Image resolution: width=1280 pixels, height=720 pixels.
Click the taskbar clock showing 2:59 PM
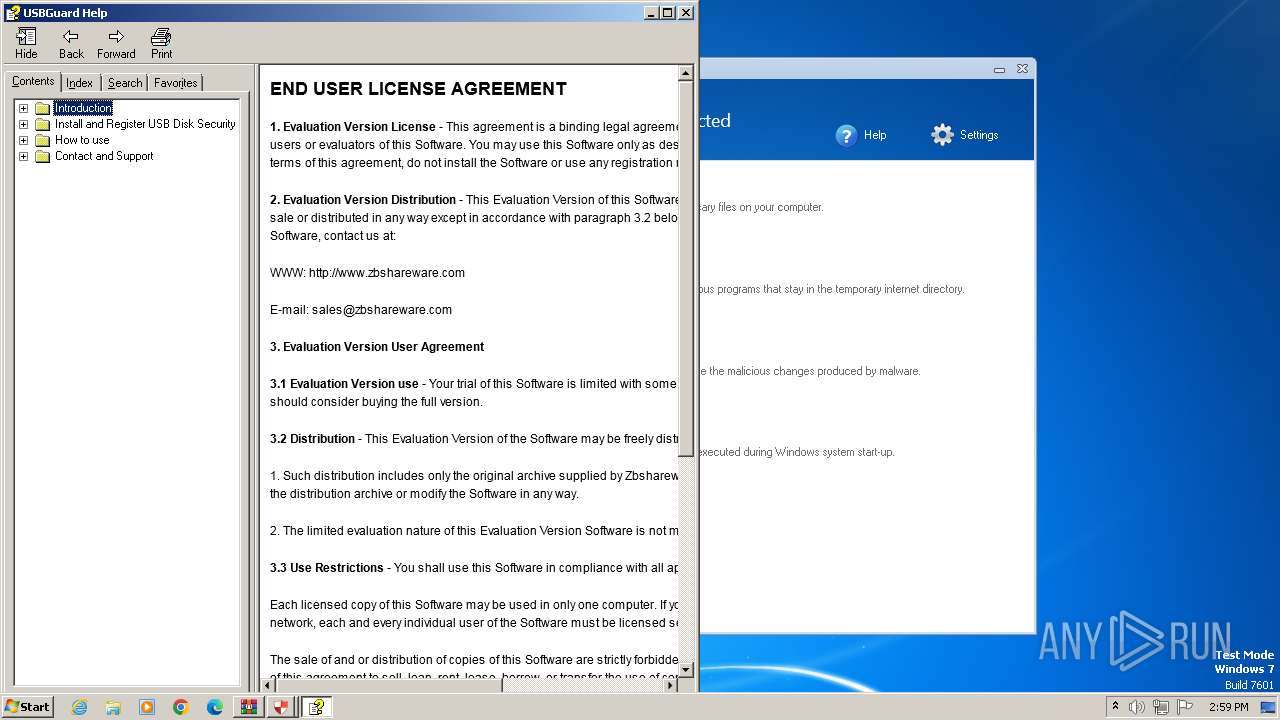(x=1228, y=707)
